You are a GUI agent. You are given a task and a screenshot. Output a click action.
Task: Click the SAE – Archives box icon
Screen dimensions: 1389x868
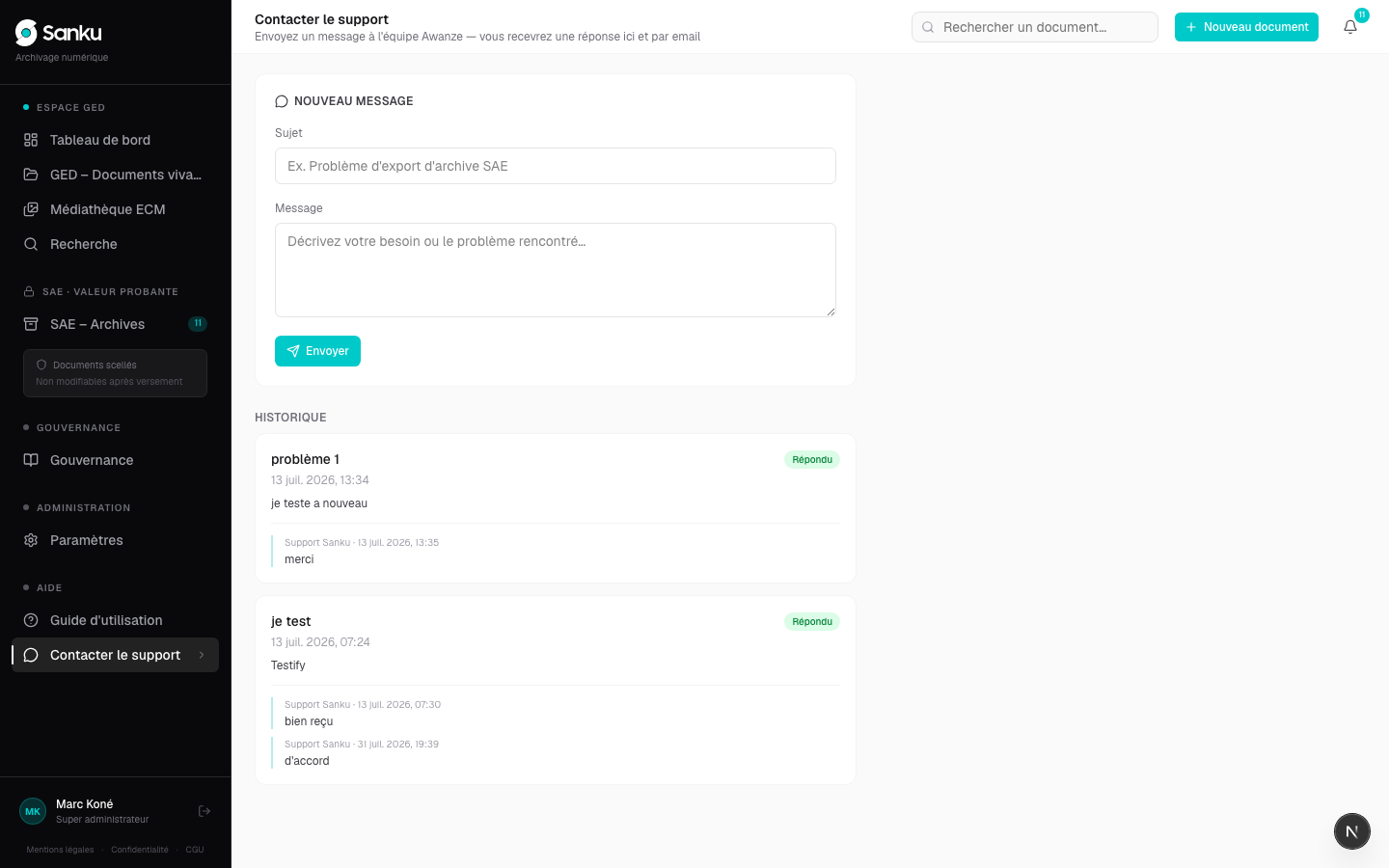click(31, 324)
